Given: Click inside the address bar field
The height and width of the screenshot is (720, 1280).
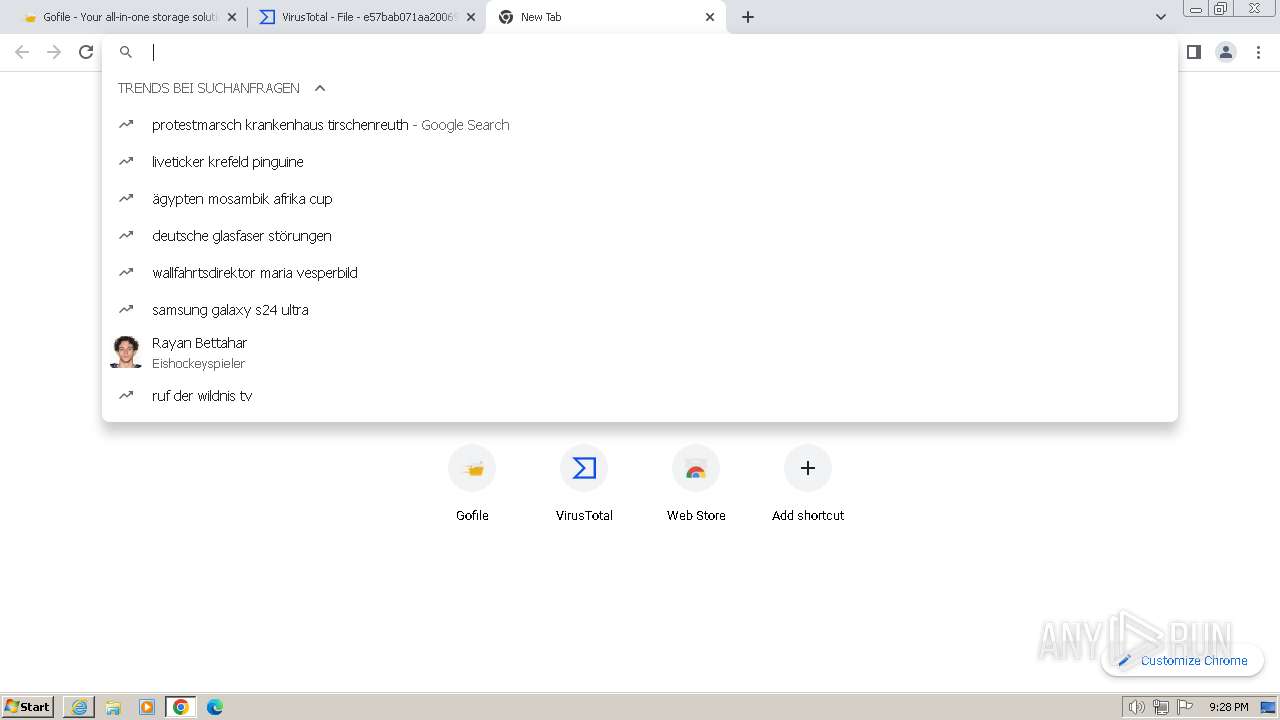Looking at the screenshot, I should click(640, 52).
